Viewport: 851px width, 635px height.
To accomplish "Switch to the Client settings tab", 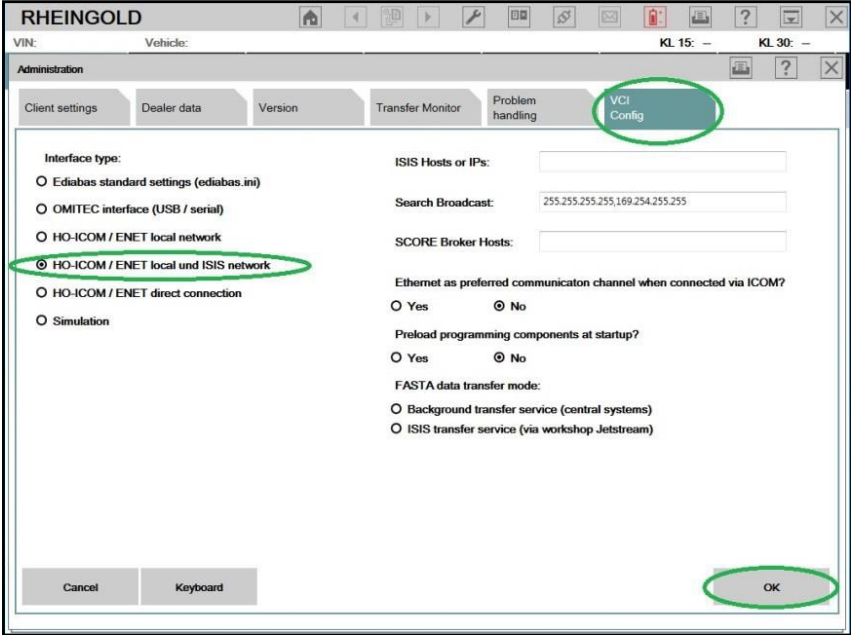I will pyautogui.click(x=73, y=107).
